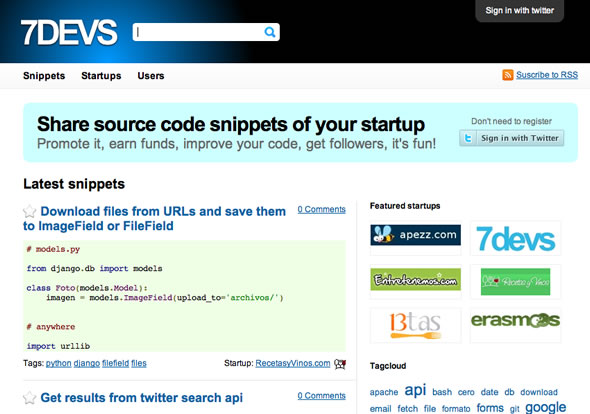Image resolution: width=590 pixels, height=414 pixels.
Task: Click the filefield tag link
Action: point(116,363)
